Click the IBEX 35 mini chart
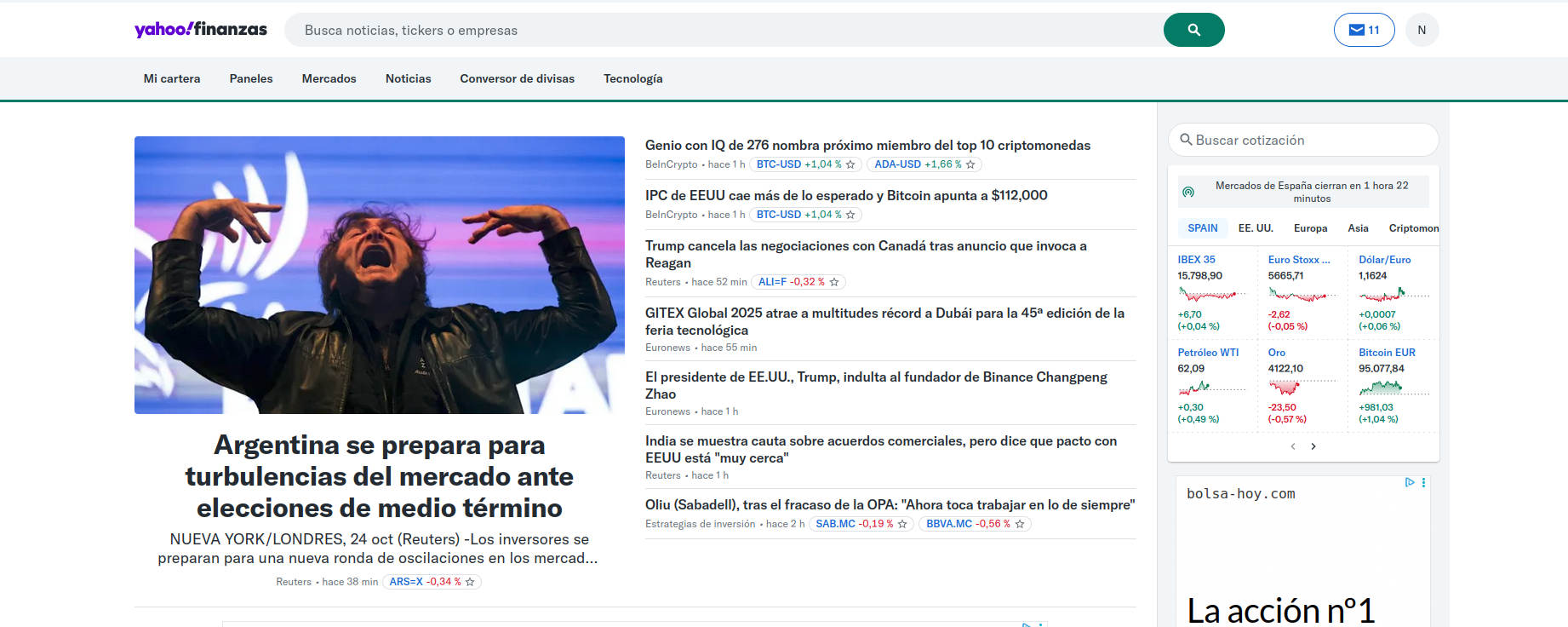 pyautogui.click(x=1212, y=295)
